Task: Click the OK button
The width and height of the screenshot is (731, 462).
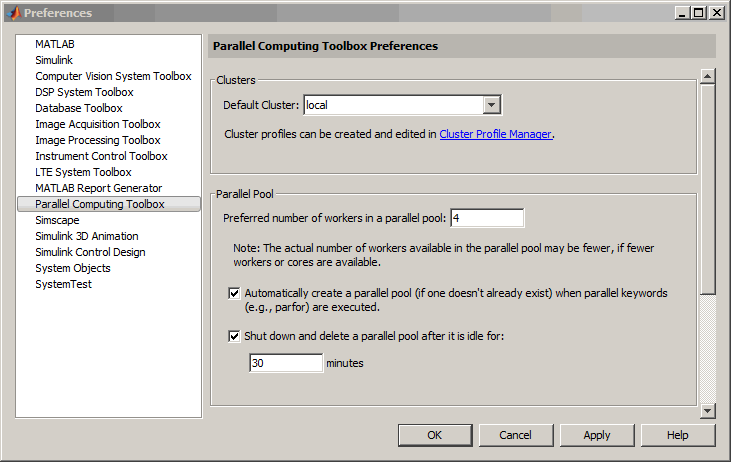Action: [435, 435]
